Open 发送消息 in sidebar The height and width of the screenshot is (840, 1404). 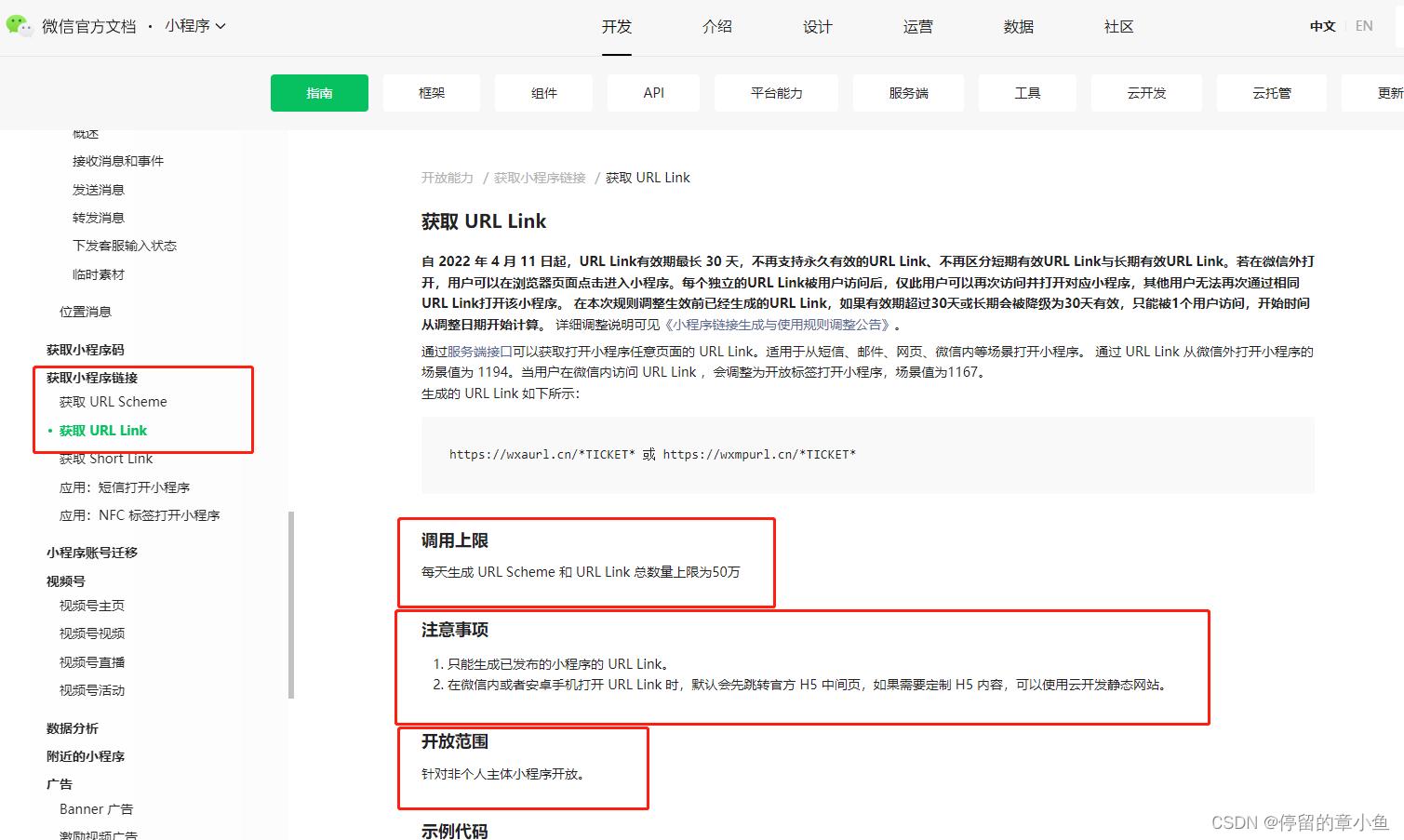coord(99,190)
